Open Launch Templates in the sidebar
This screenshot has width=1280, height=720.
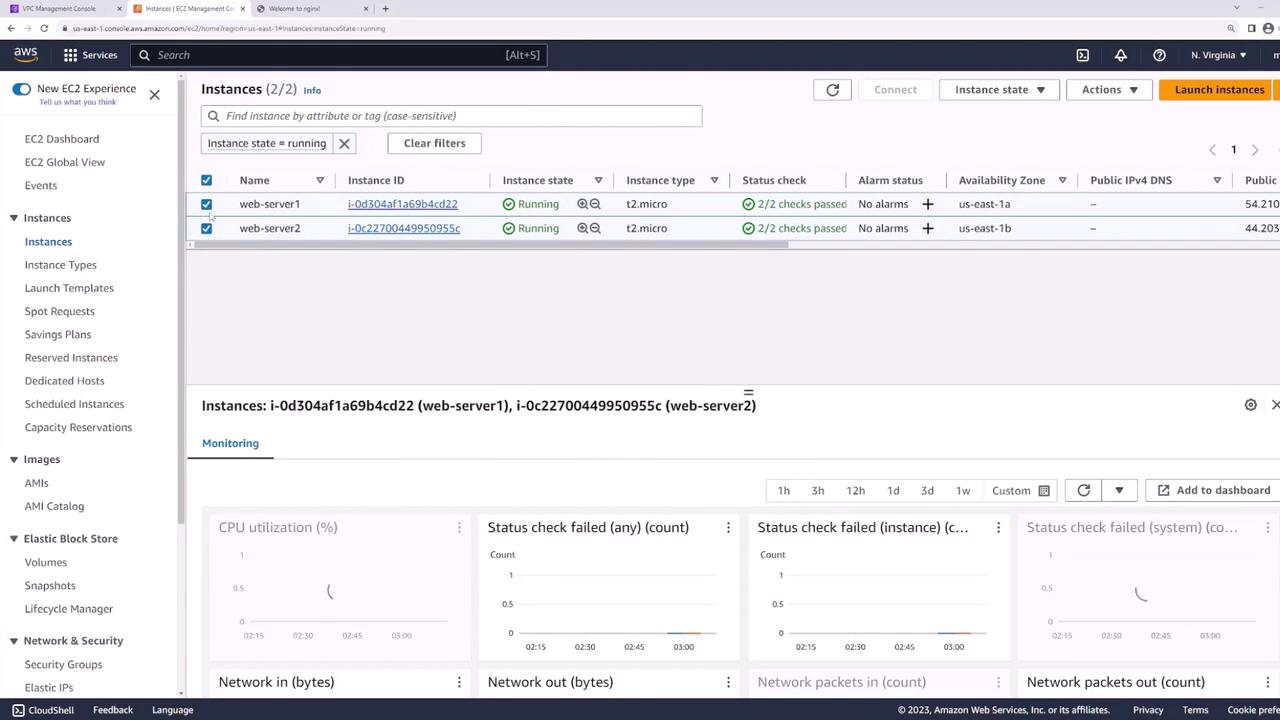point(69,288)
